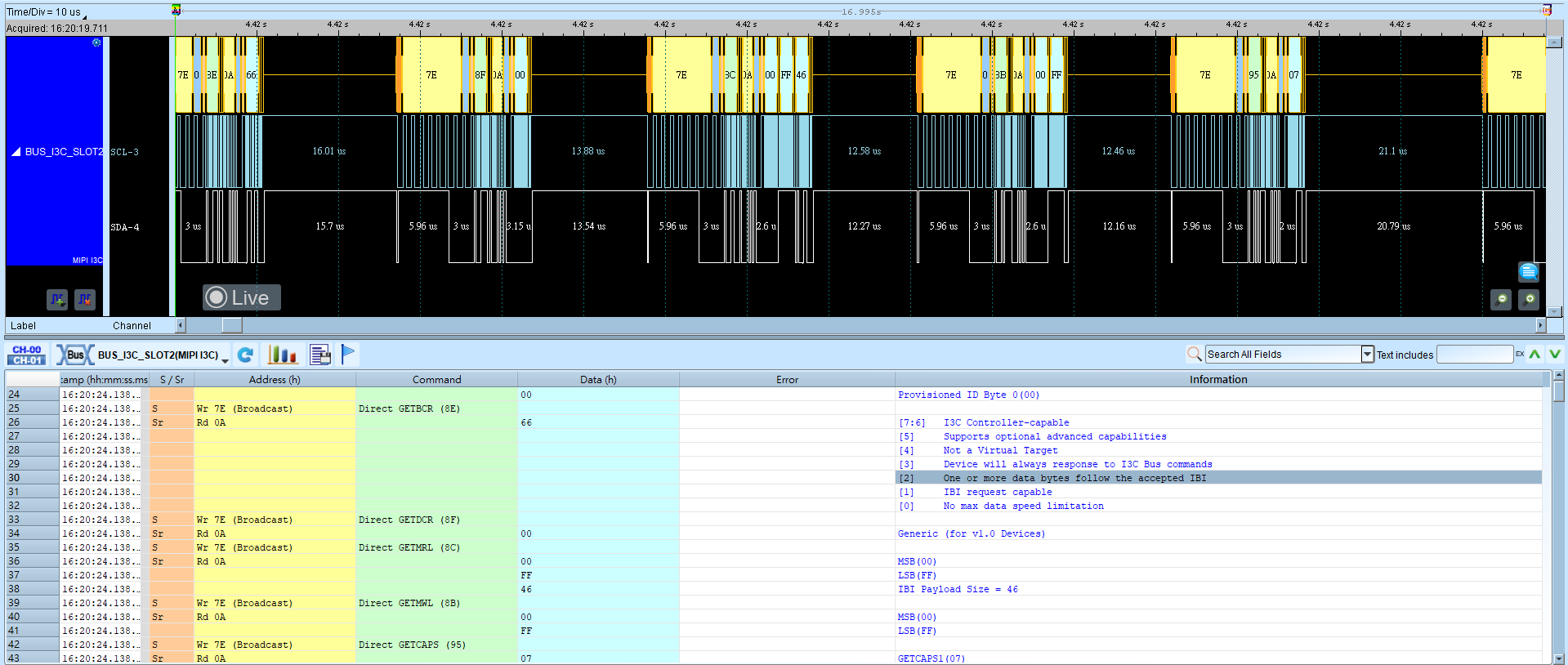Open the blue comment bubble icon
Viewport: 1568px width, 665px height.
click(1528, 272)
